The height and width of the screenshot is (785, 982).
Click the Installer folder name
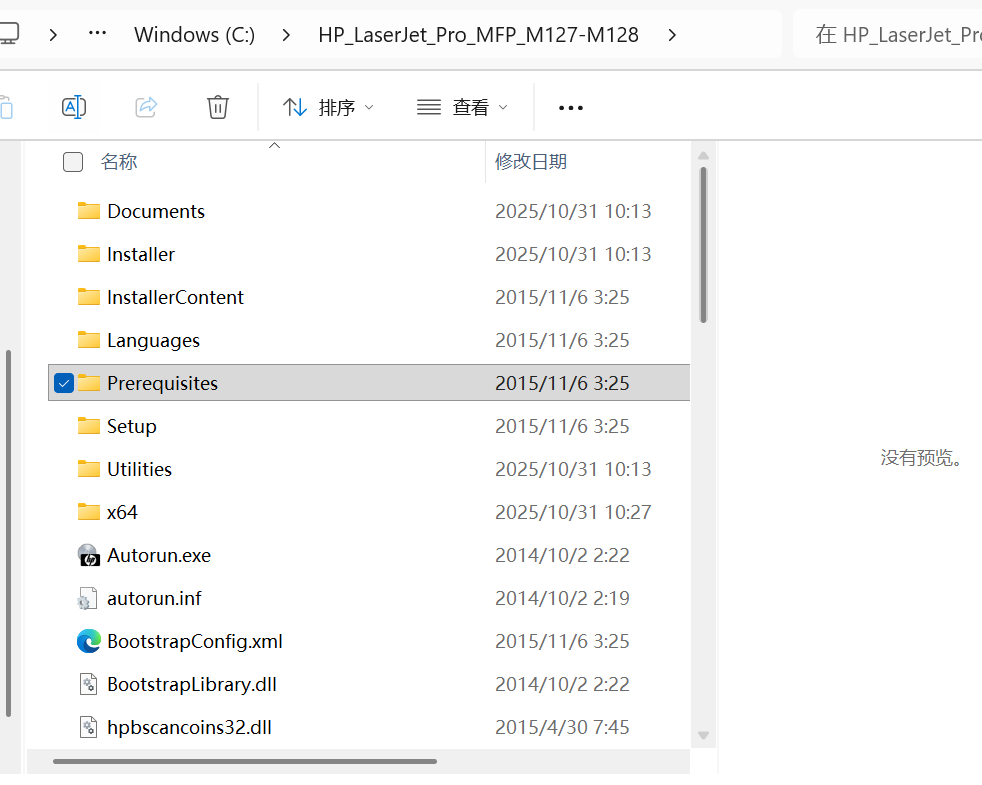pos(141,254)
